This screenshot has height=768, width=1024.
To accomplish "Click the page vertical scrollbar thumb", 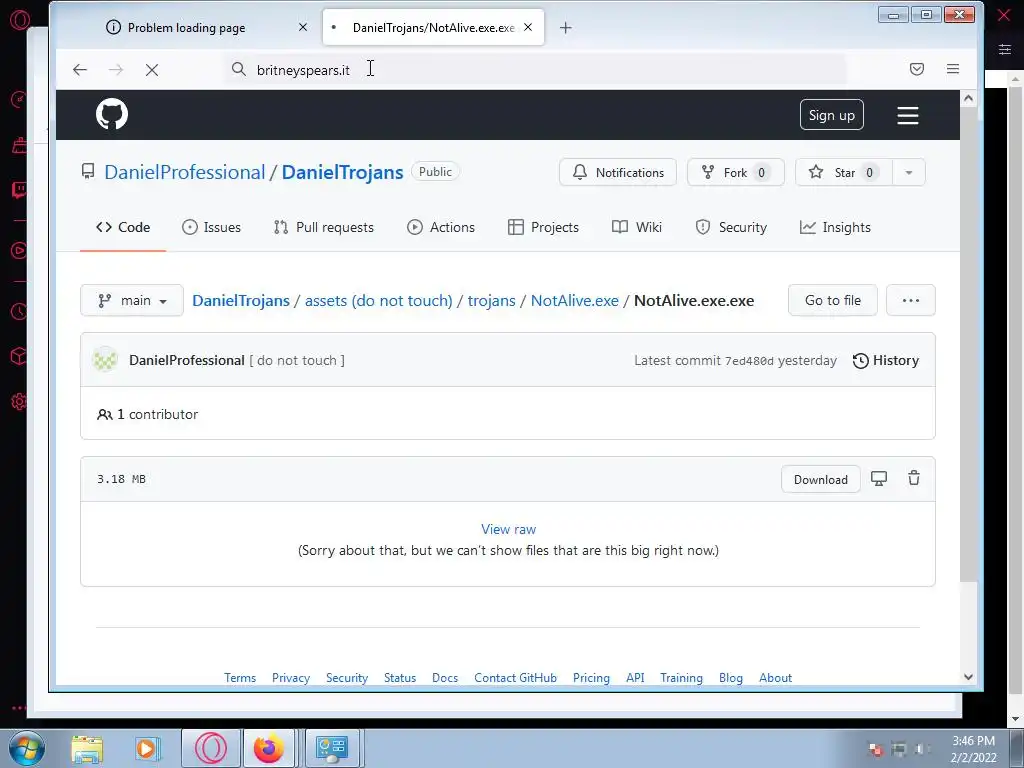I will (968, 344).
